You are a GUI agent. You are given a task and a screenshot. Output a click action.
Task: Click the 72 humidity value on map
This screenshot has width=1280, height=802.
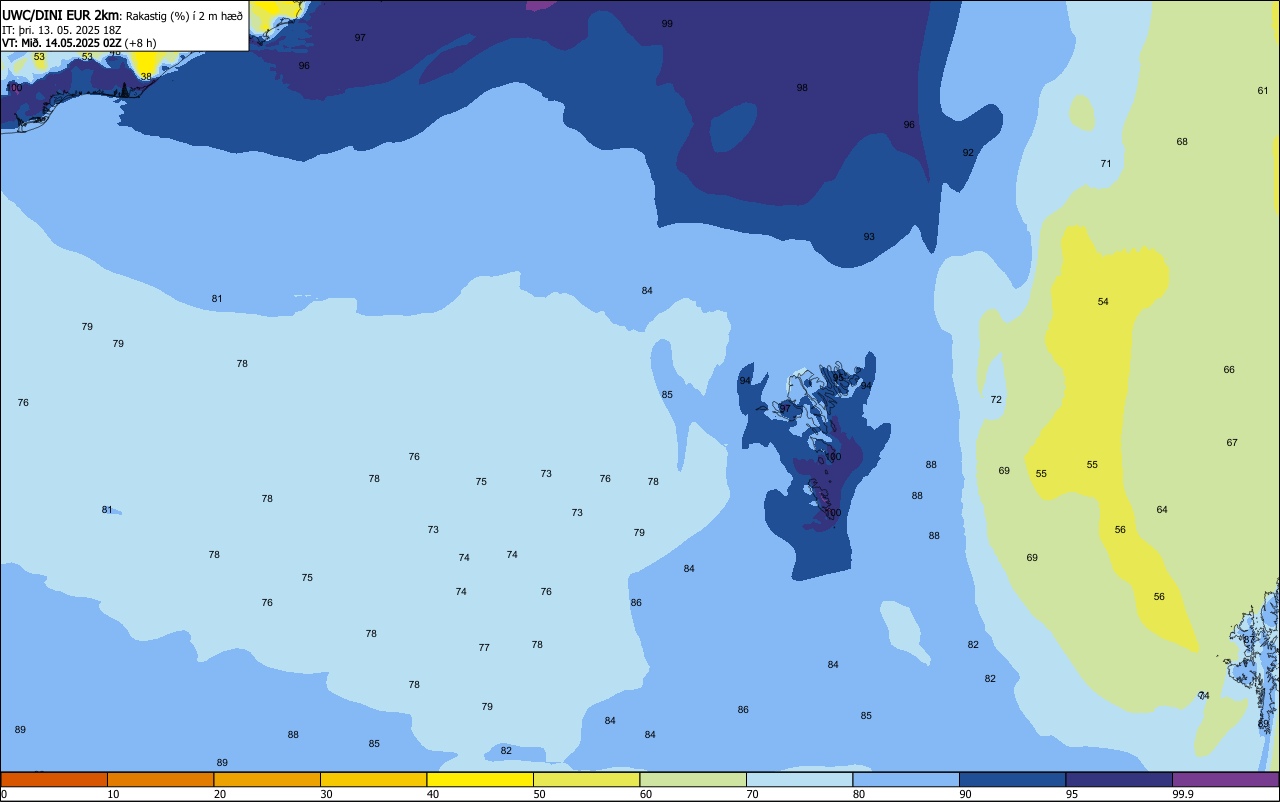pyautogui.click(x=996, y=400)
